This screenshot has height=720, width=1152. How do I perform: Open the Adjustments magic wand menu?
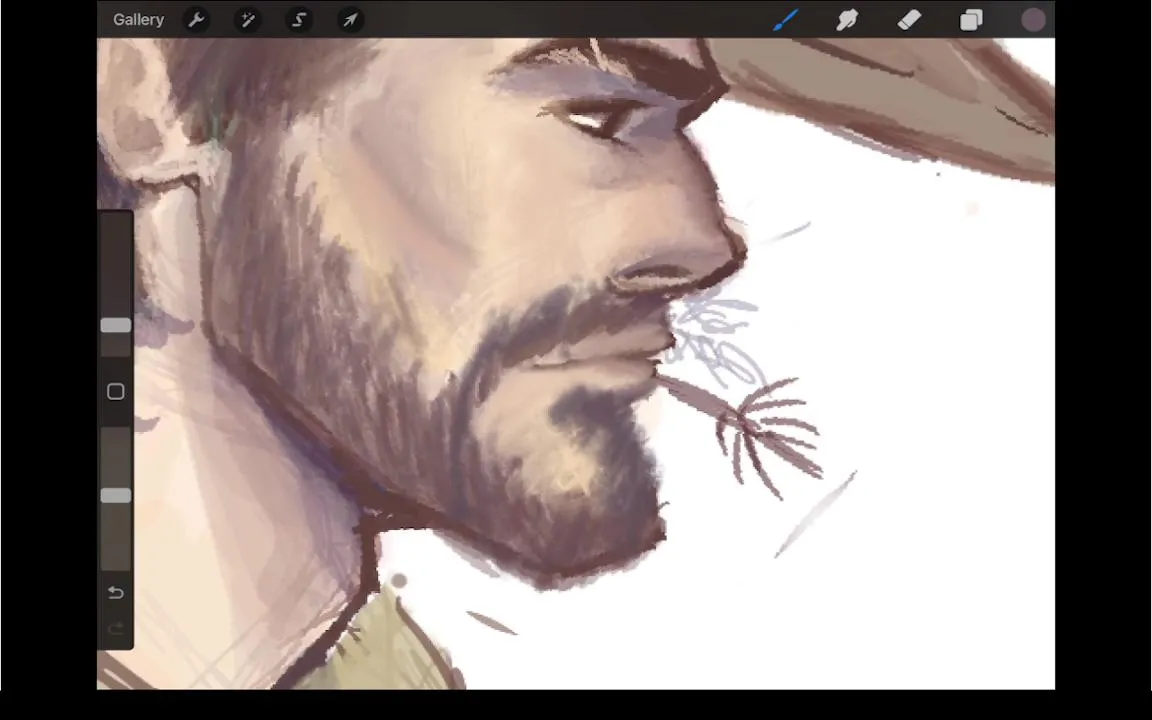248,20
